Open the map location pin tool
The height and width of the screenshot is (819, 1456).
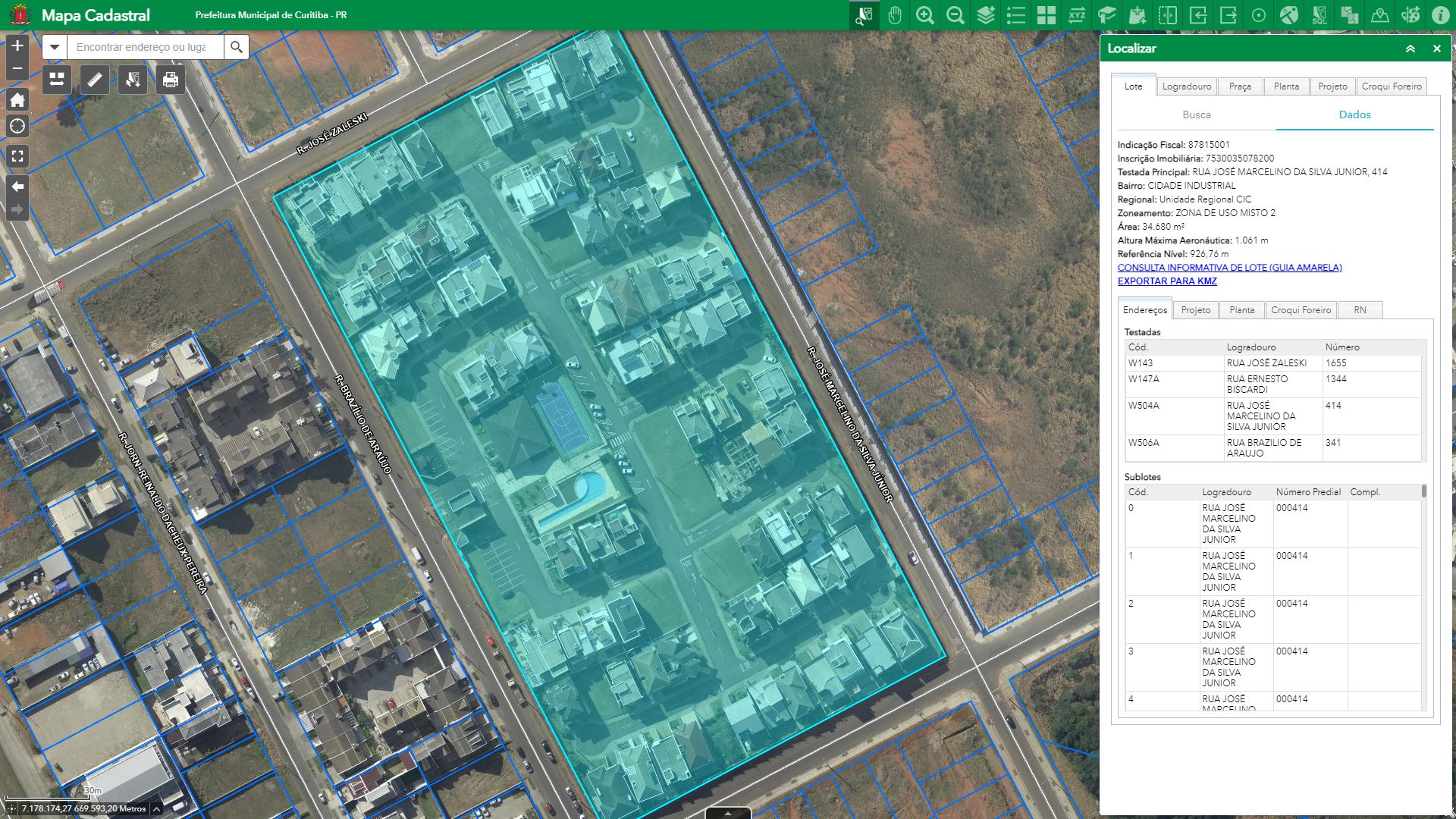tap(1380, 15)
